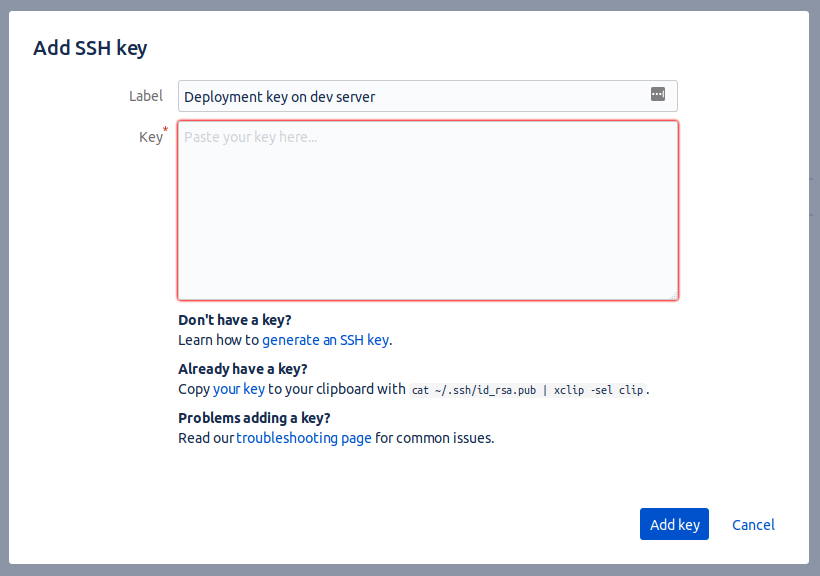Screen dimensions: 820x576
Task: Click the red-outlined Key textarea
Action: (x=427, y=210)
